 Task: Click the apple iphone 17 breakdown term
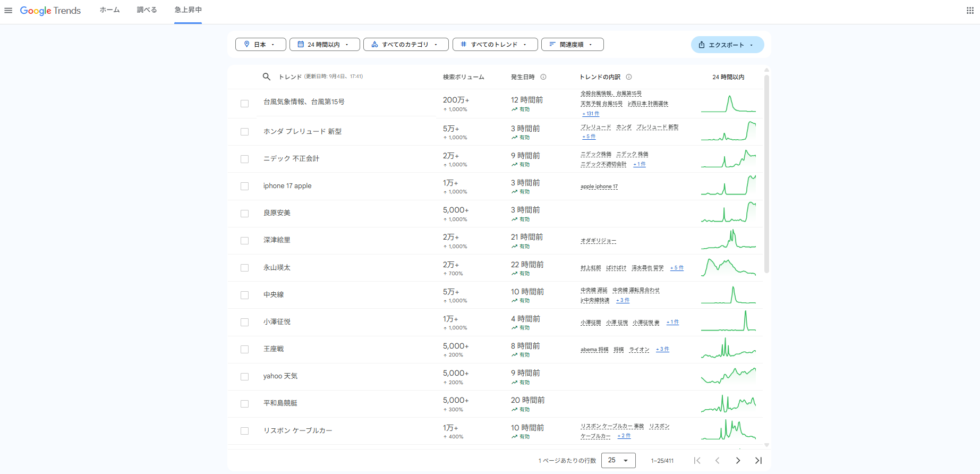point(599,186)
